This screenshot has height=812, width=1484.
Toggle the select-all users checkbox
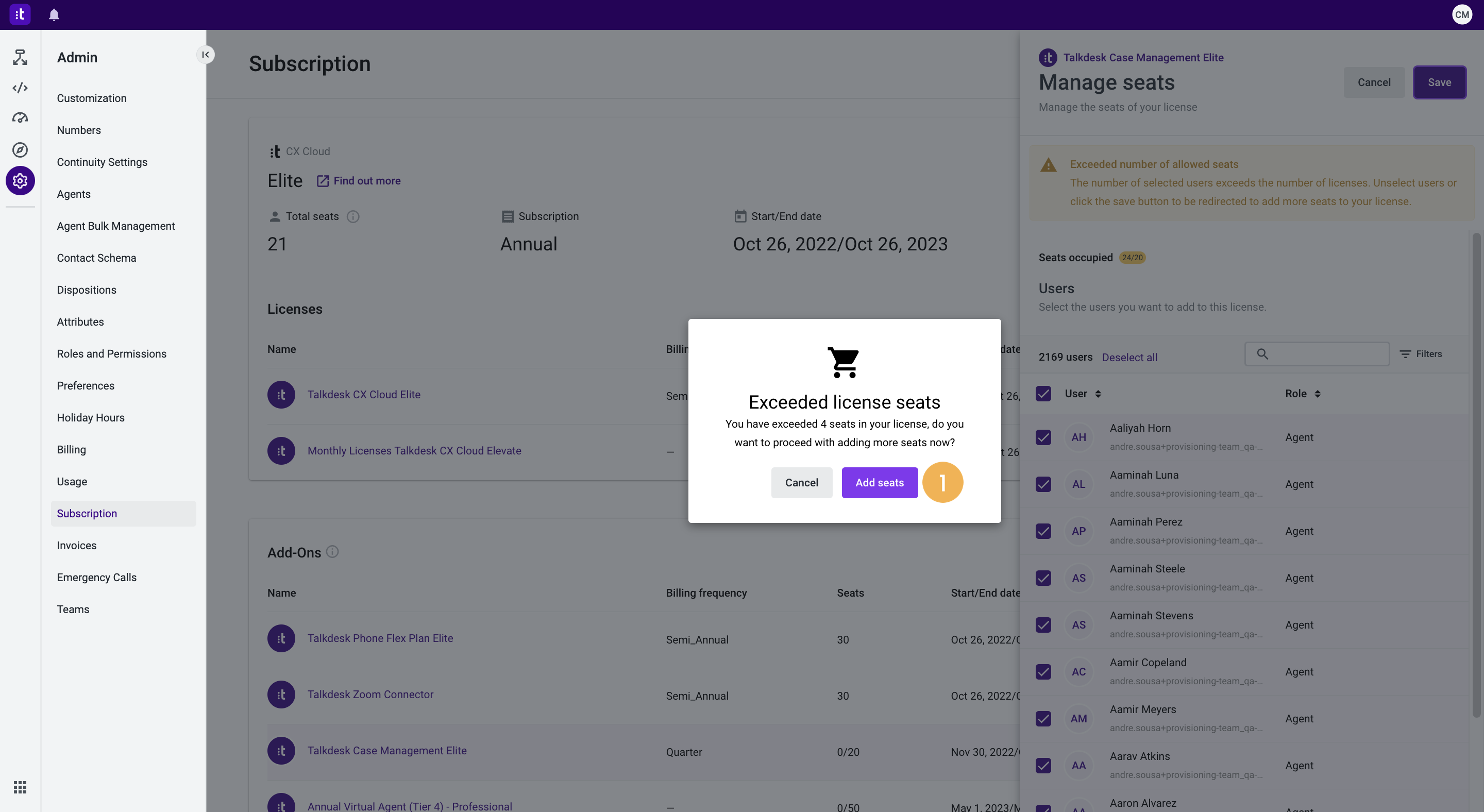click(x=1043, y=394)
